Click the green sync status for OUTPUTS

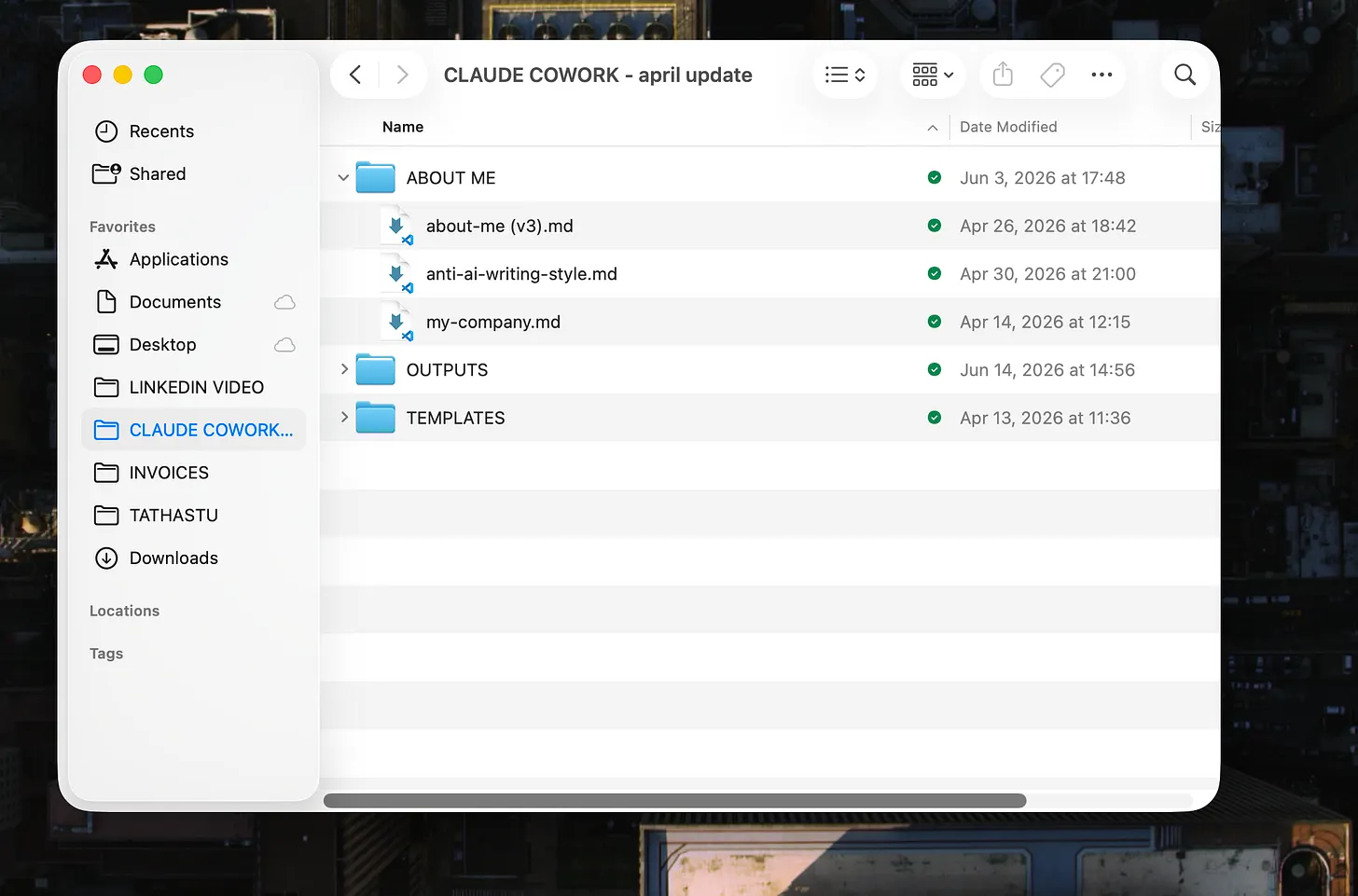[934, 369]
